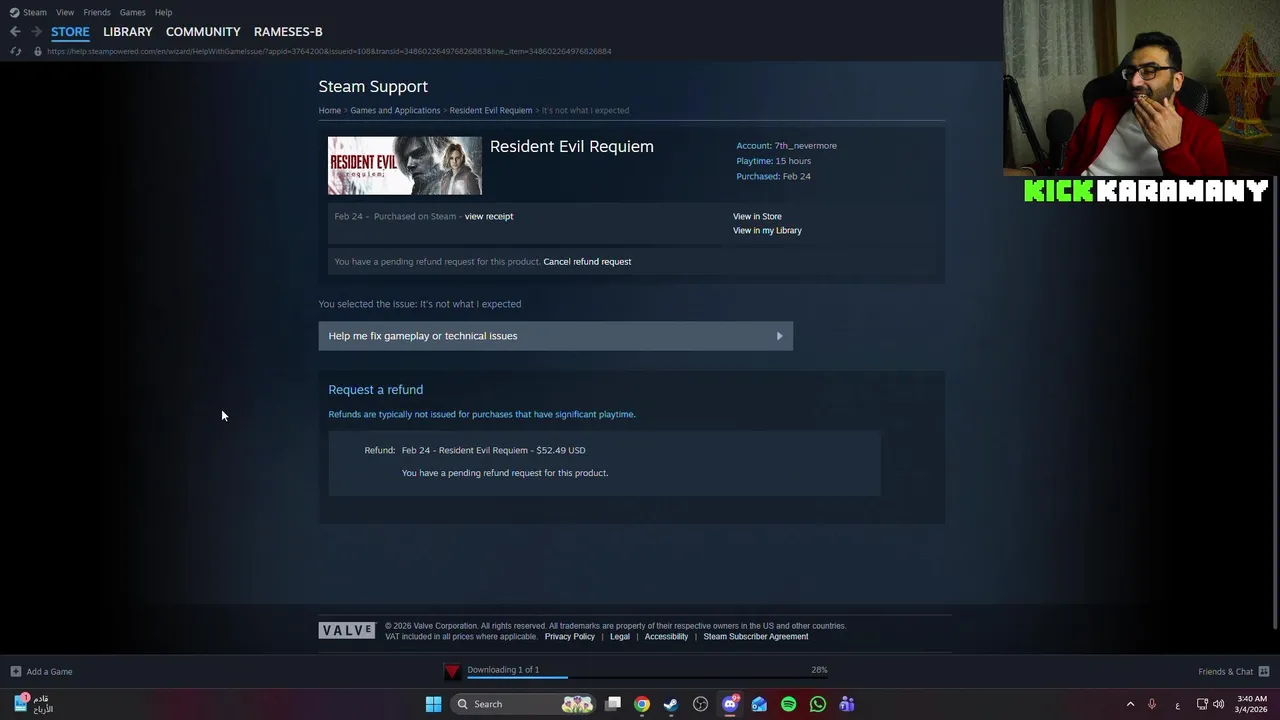Open the Privacy Policy link

click(570, 637)
